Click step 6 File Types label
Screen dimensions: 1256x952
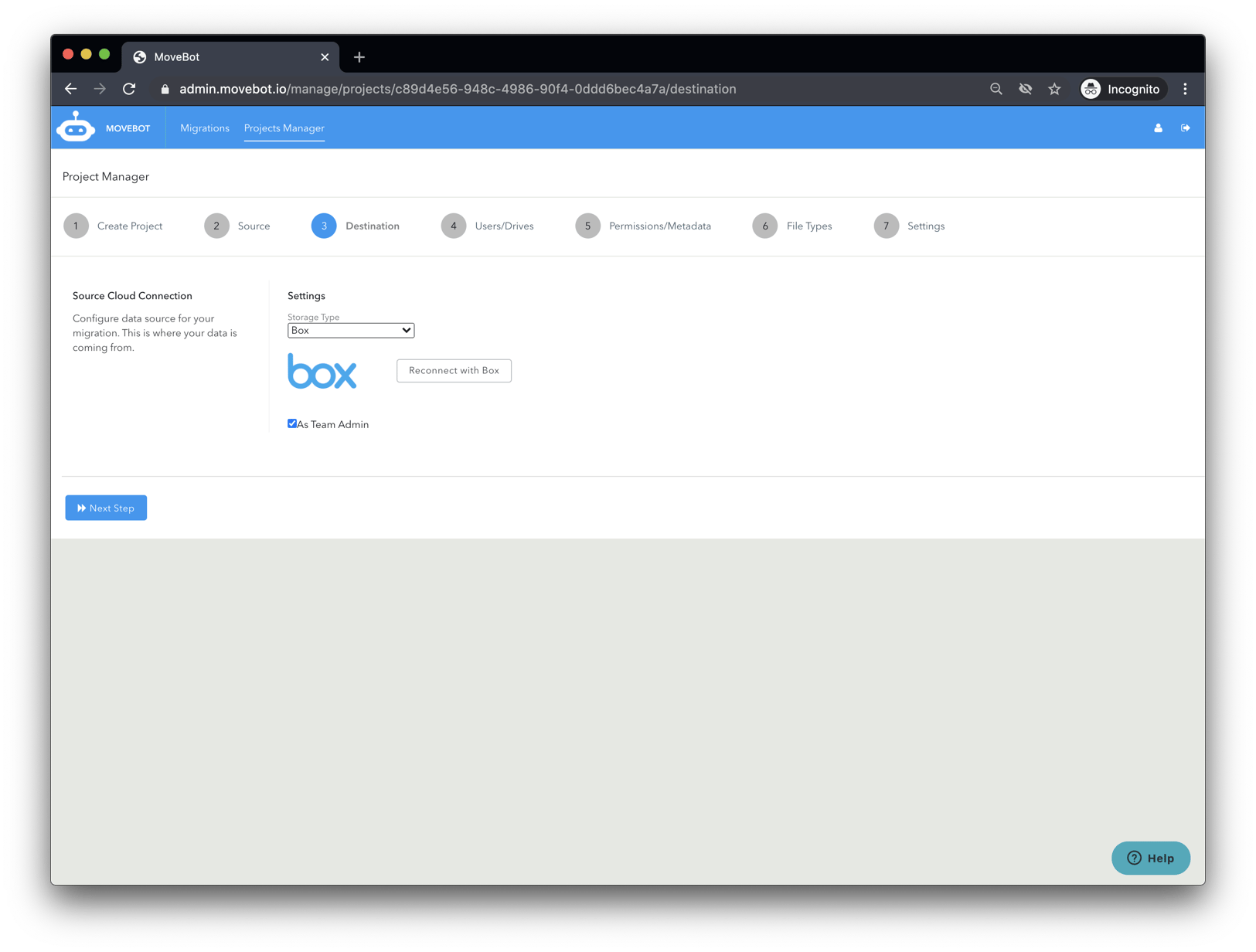click(808, 226)
